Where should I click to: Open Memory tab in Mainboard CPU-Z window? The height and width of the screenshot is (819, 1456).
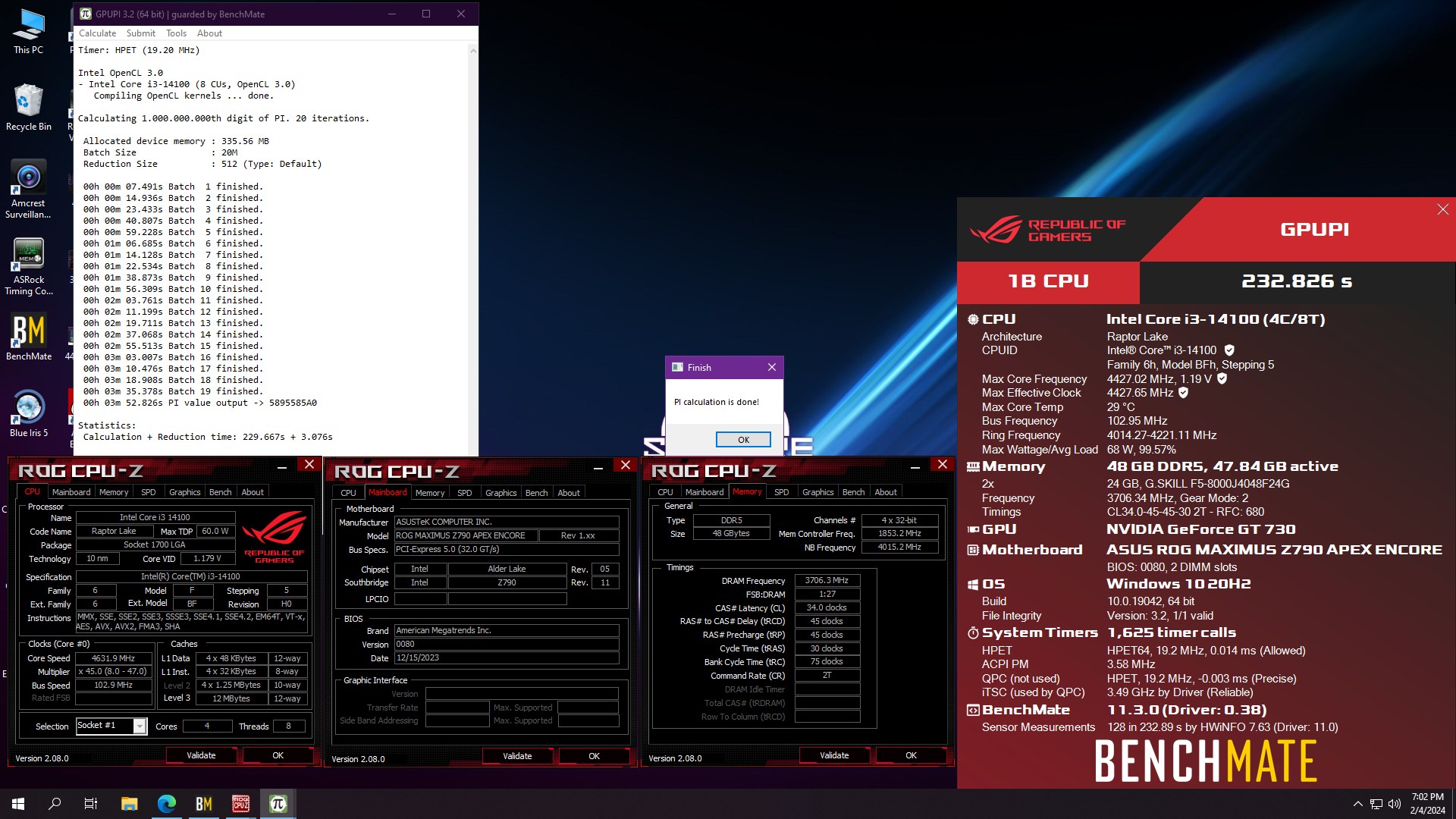click(x=430, y=493)
